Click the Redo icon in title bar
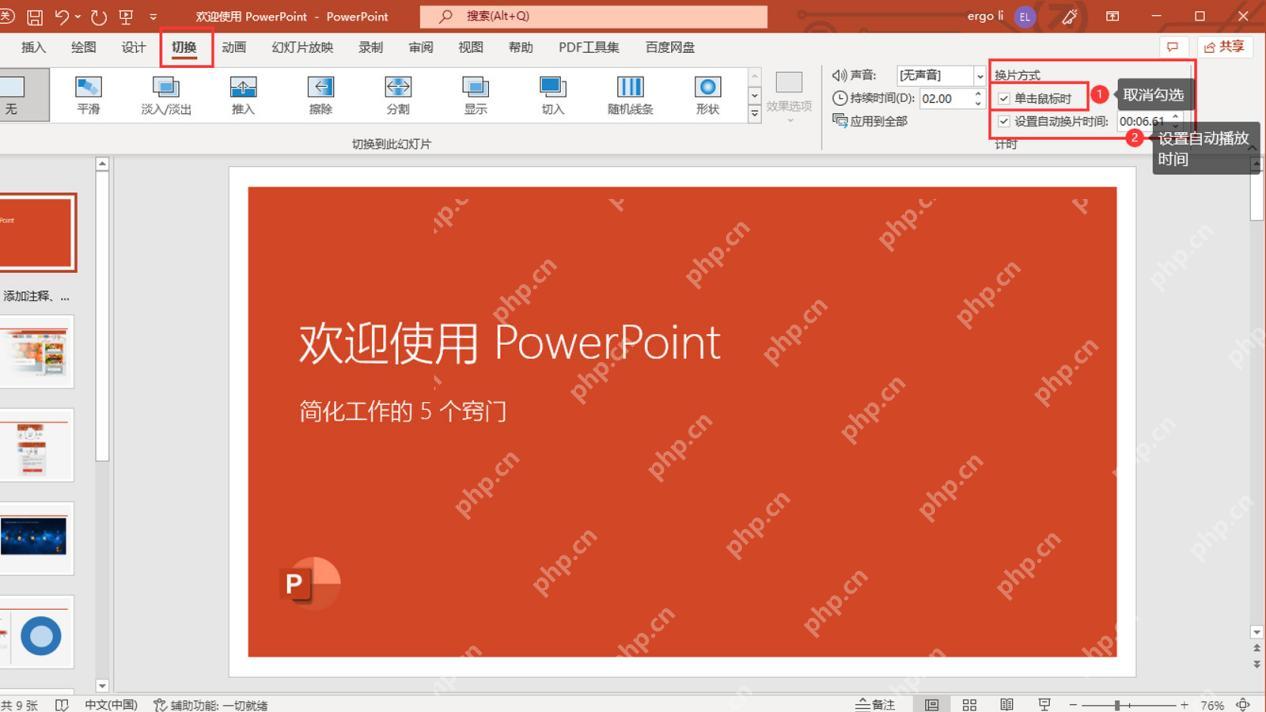This screenshot has height=712, width=1266. click(98, 17)
